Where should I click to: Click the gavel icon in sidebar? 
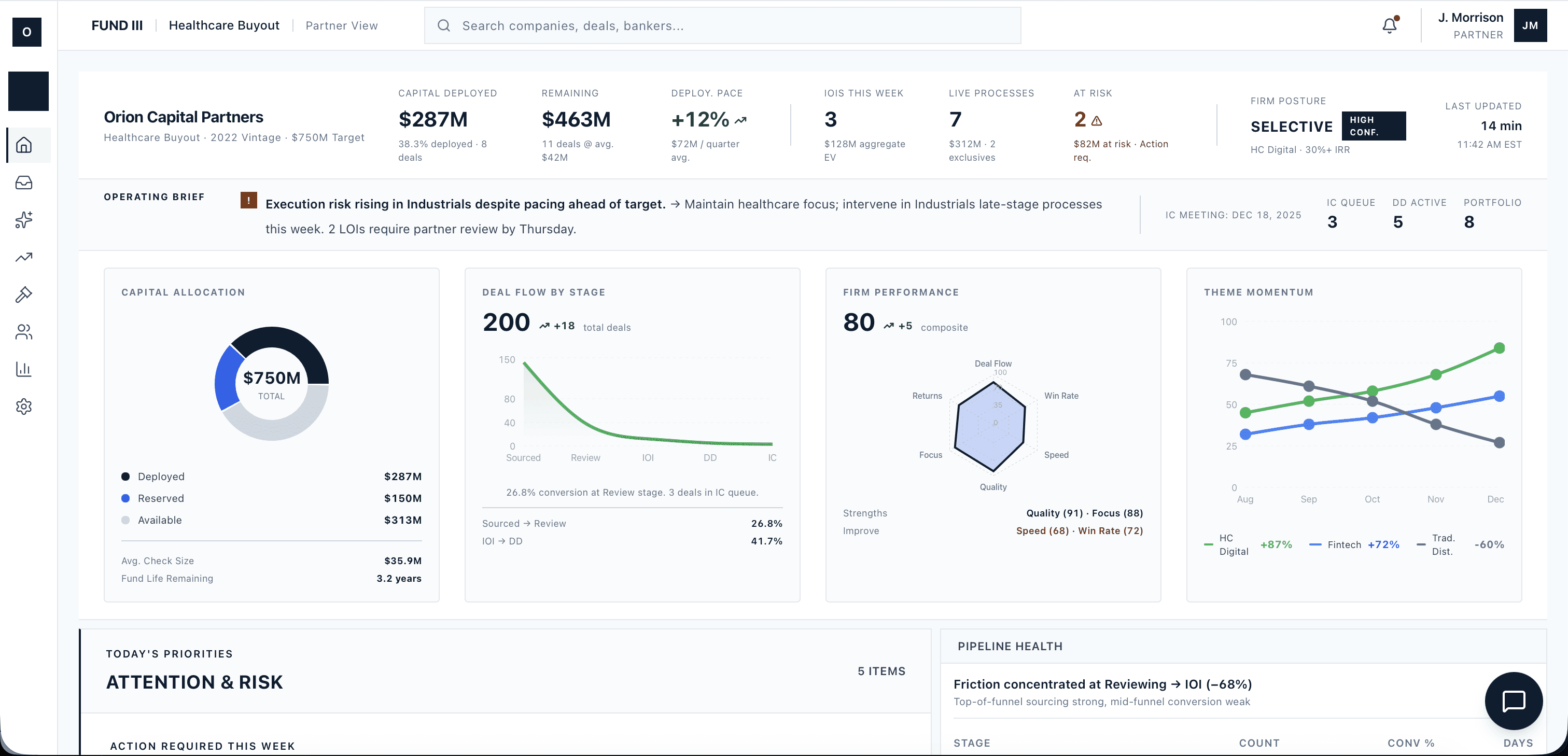coord(24,295)
